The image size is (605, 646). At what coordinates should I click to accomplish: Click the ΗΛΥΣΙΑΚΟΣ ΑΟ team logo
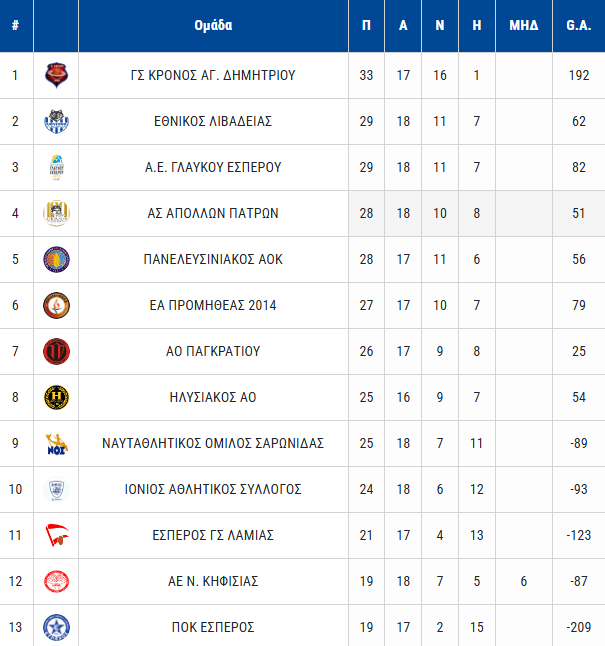click(x=56, y=397)
